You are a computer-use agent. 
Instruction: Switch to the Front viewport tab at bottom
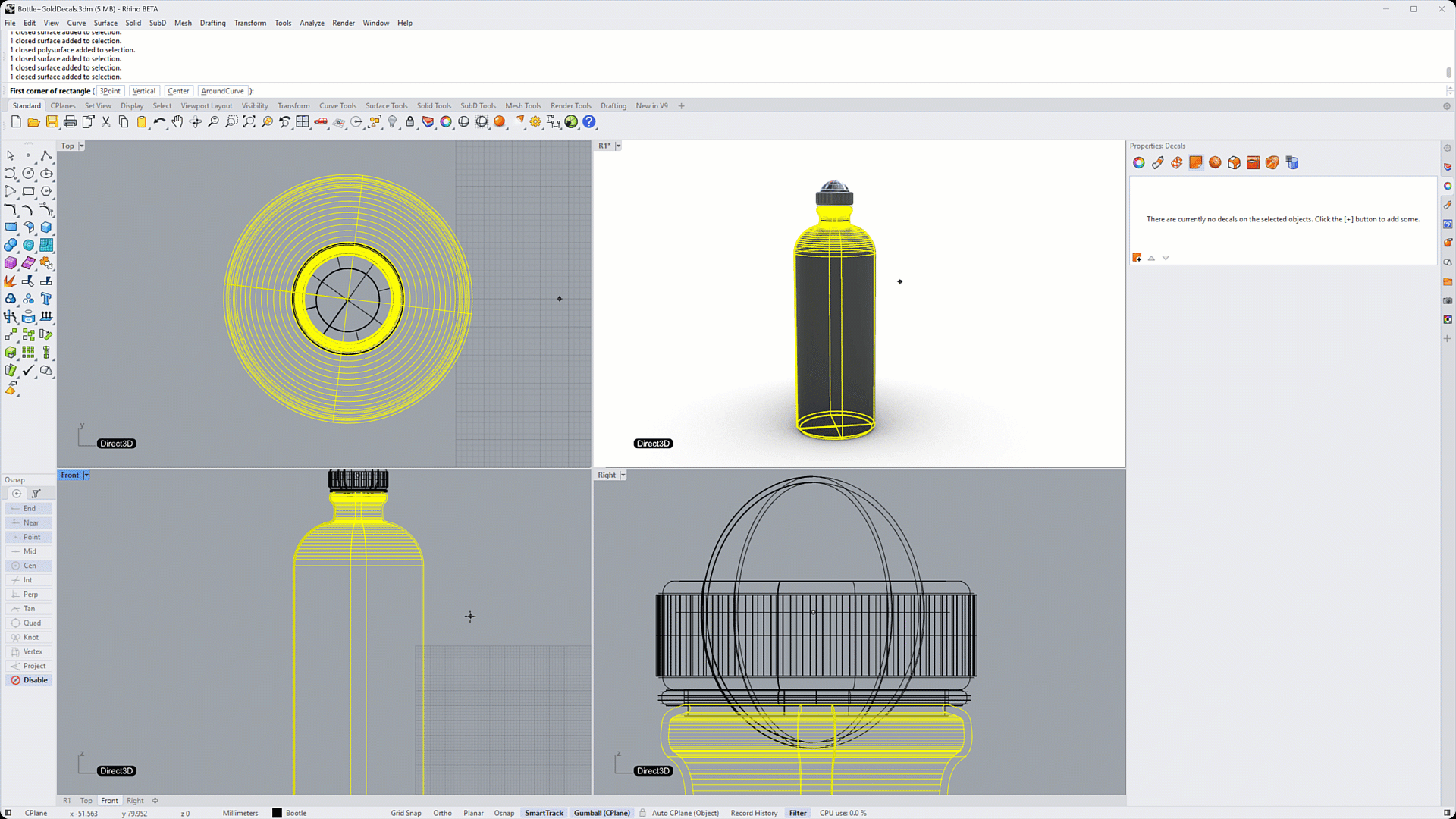coord(110,801)
